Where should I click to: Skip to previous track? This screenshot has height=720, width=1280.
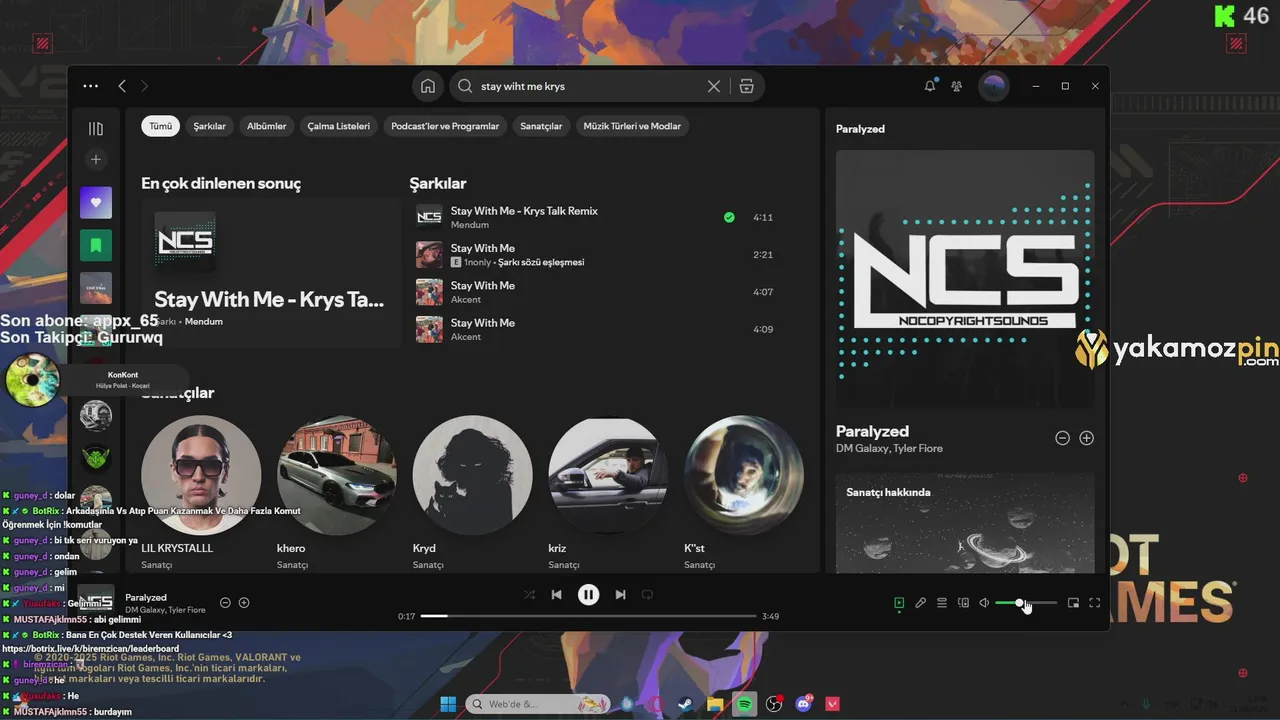557,595
